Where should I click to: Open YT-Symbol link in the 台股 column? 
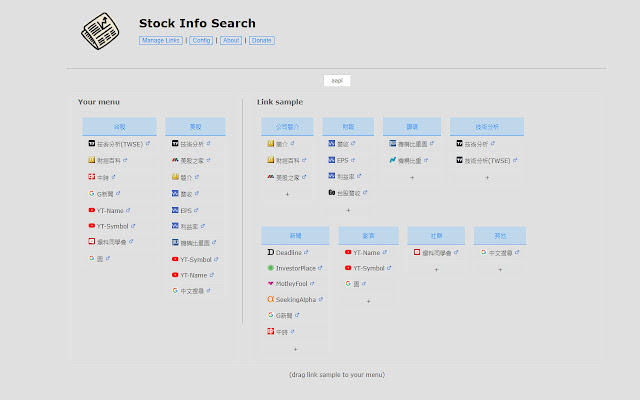coord(112,226)
